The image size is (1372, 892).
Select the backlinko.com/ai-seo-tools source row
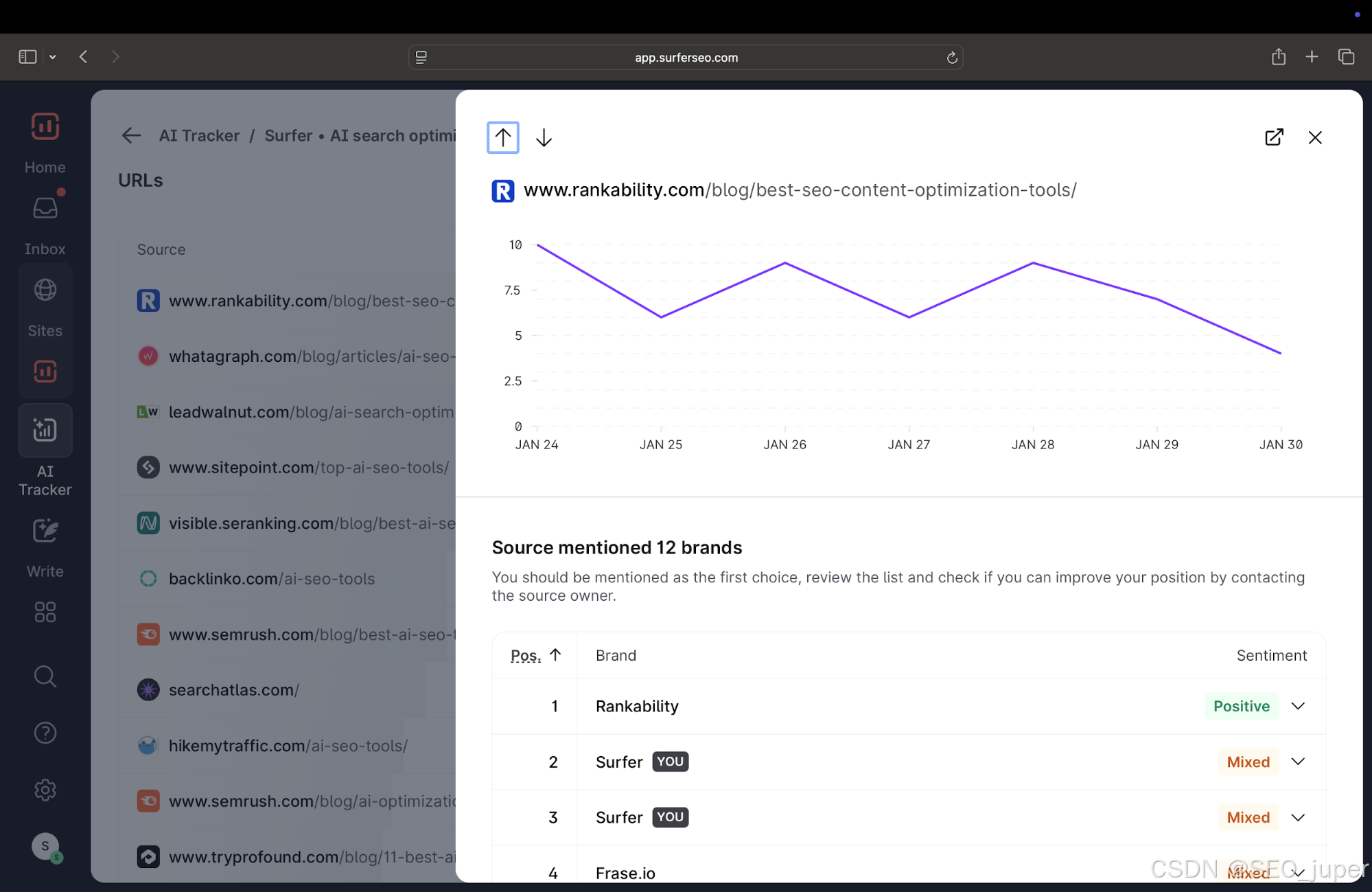point(272,579)
